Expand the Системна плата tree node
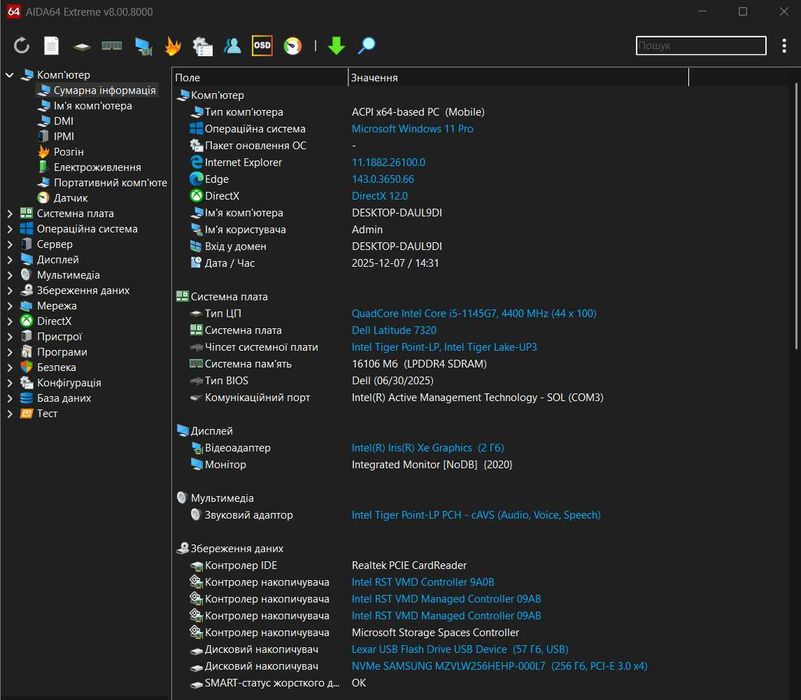Screen dimensions: 801x700 coord(9,214)
